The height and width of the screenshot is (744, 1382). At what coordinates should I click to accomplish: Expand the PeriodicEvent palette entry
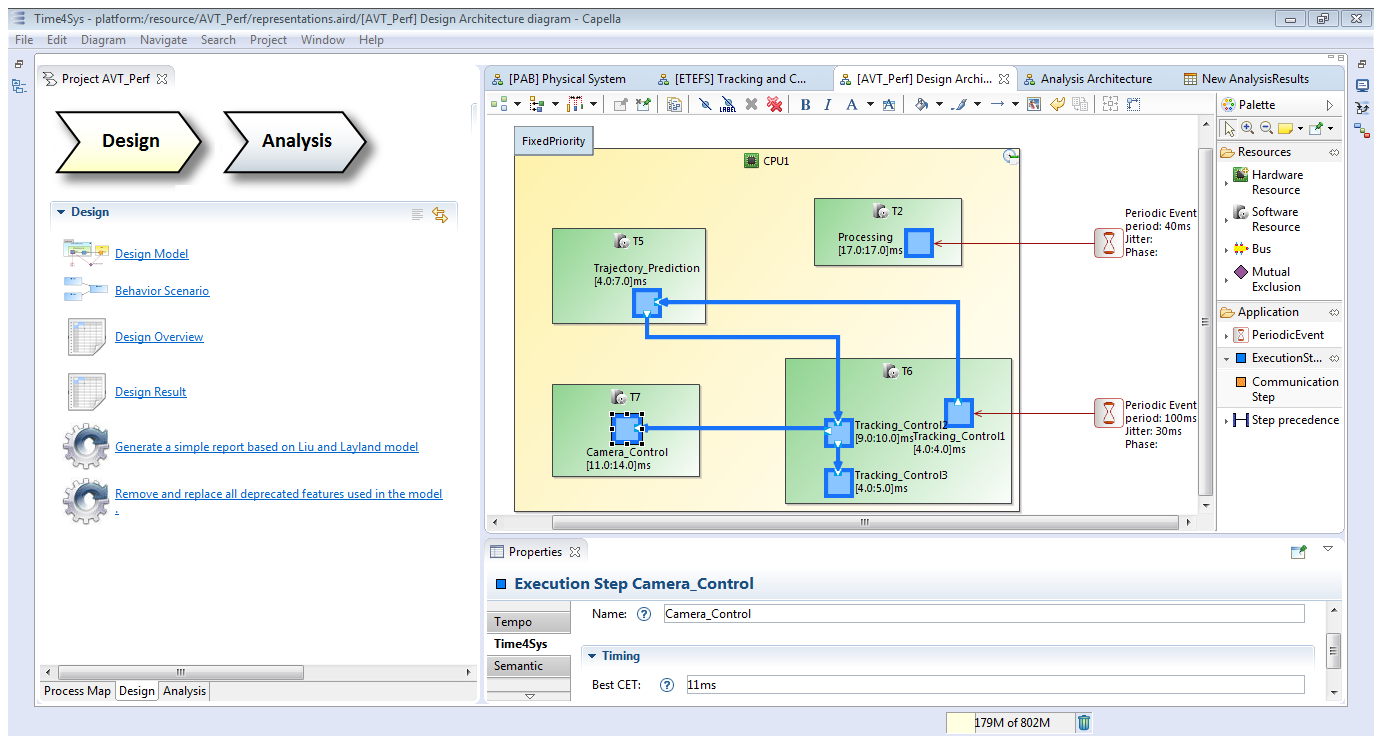pyautogui.click(x=1227, y=335)
